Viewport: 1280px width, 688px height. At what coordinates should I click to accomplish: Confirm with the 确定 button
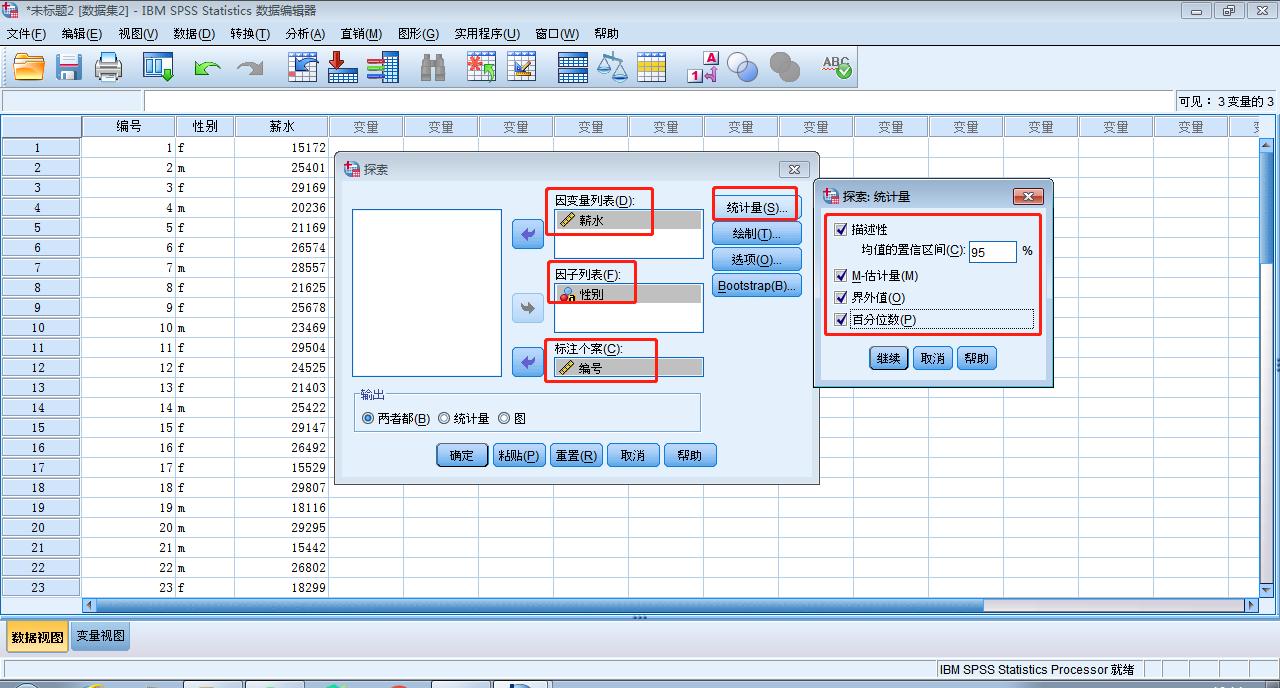(x=462, y=455)
